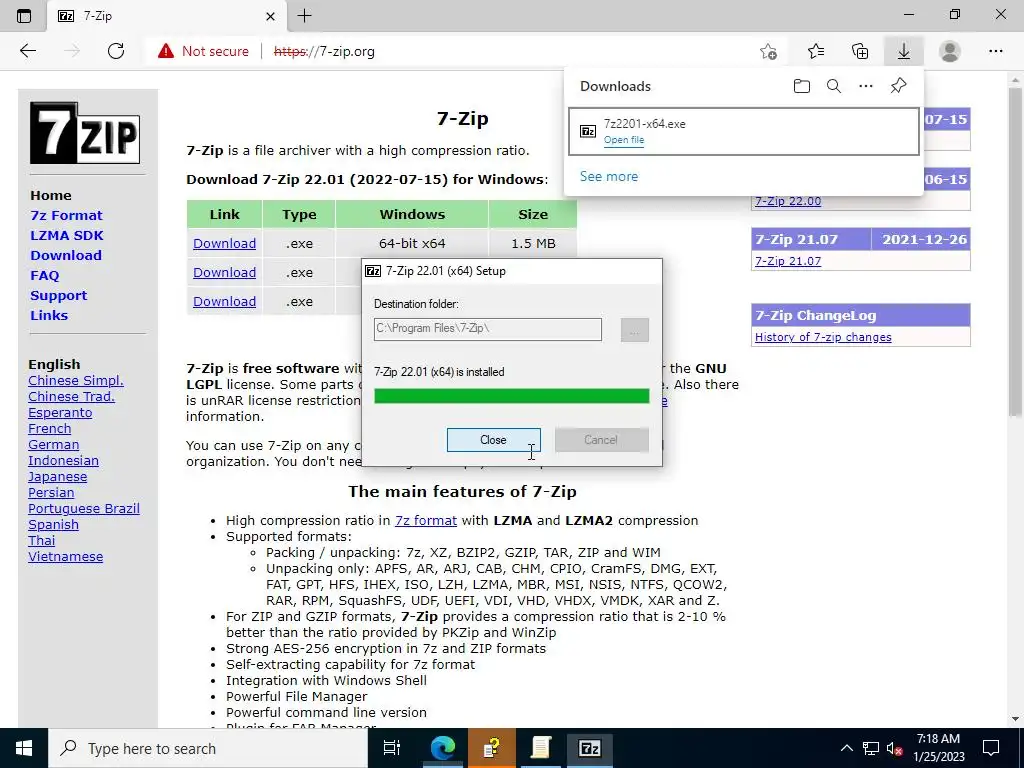Open downloads folder icon in Downloads panel
This screenshot has height=768, width=1024.
click(802, 86)
